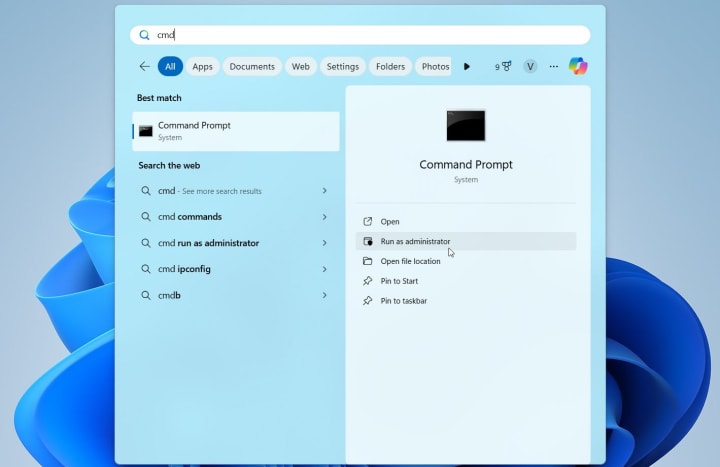The width and height of the screenshot is (720, 467).
Task: Click the Pin to taskbar pin icon
Action: tap(367, 301)
